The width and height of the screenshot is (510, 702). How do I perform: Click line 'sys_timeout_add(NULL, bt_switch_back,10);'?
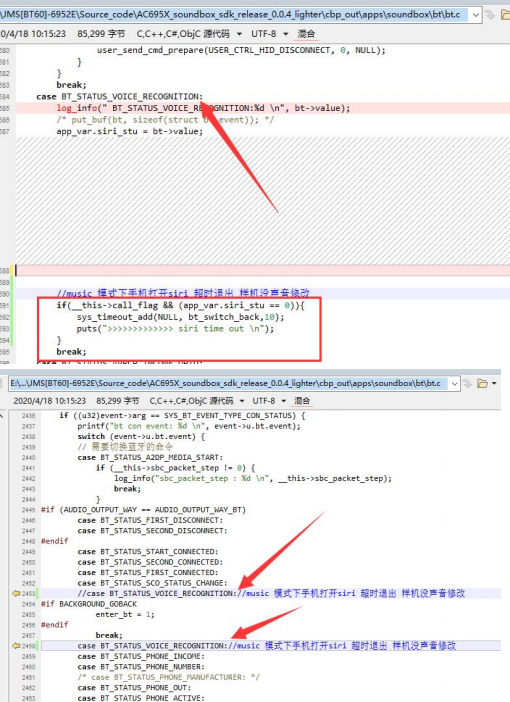180,317
